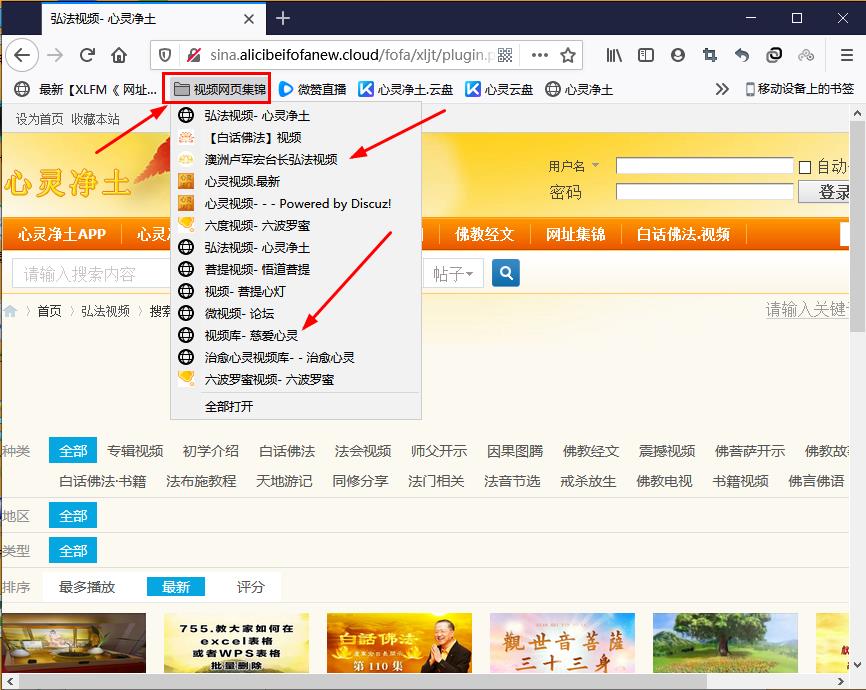Open 心灵净土.云盘 bookmark
This screenshot has height=690, width=866.
[405, 89]
